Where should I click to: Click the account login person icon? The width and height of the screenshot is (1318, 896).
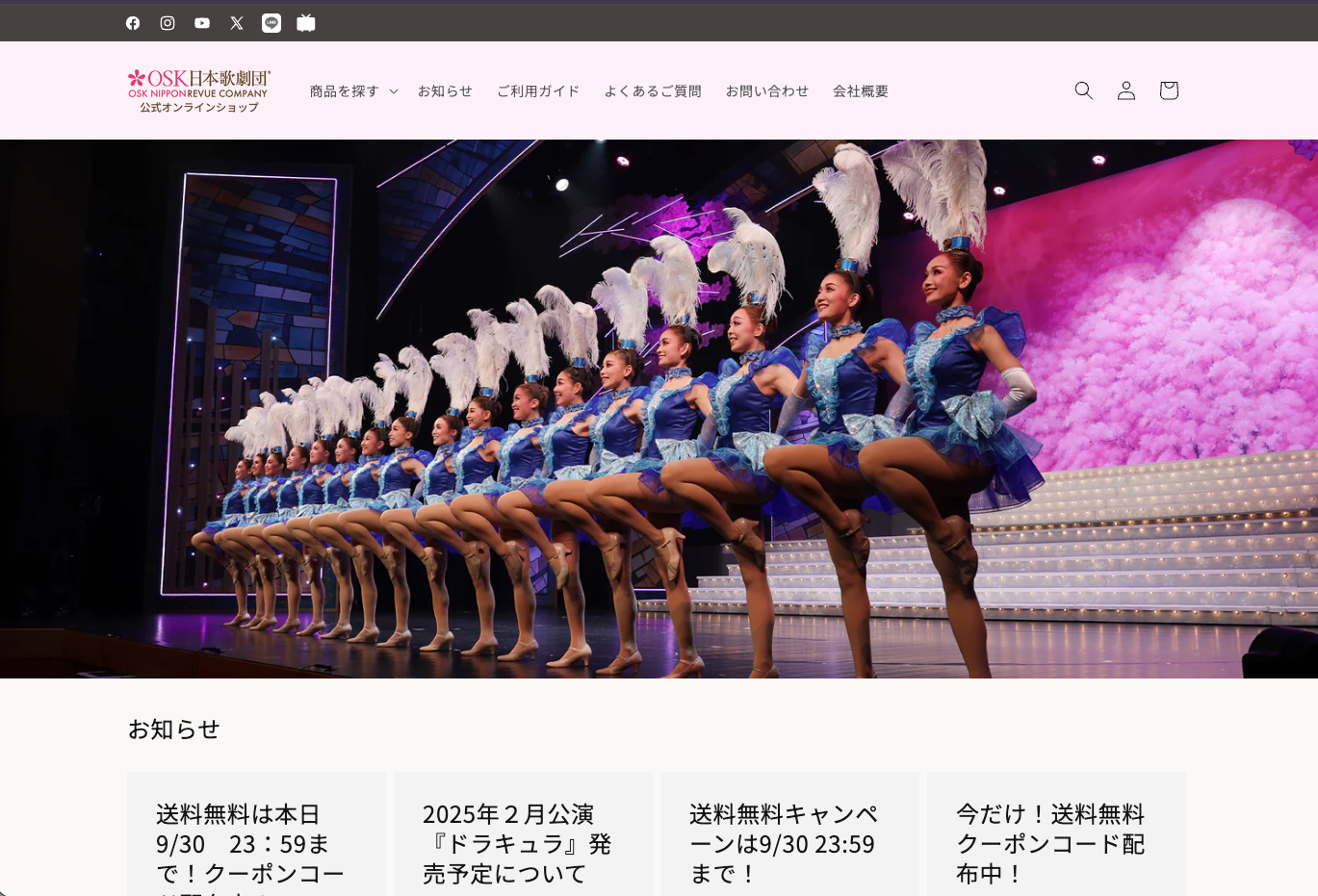coord(1126,90)
